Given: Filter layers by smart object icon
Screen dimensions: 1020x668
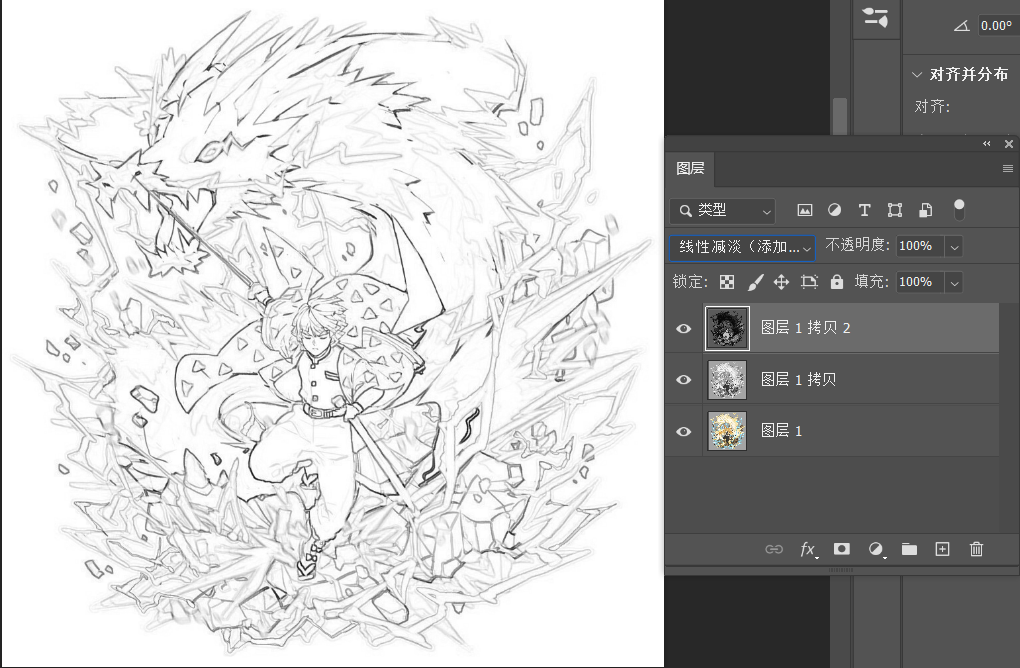Looking at the screenshot, I should click(x=925, y=210).
